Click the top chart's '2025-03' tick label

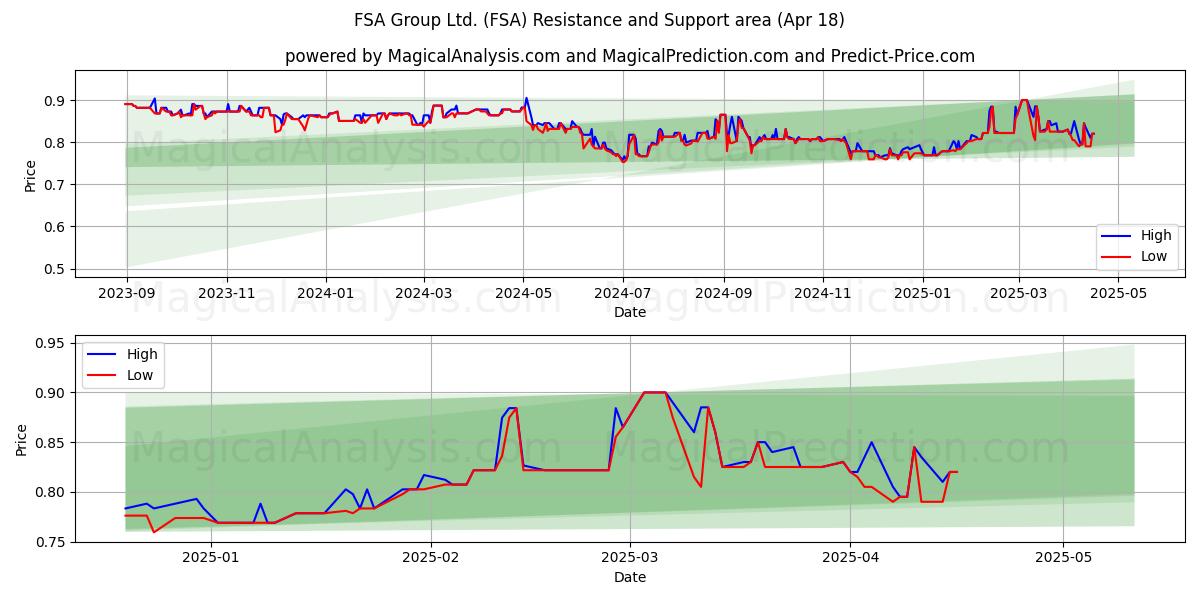tap(1019, 293)
